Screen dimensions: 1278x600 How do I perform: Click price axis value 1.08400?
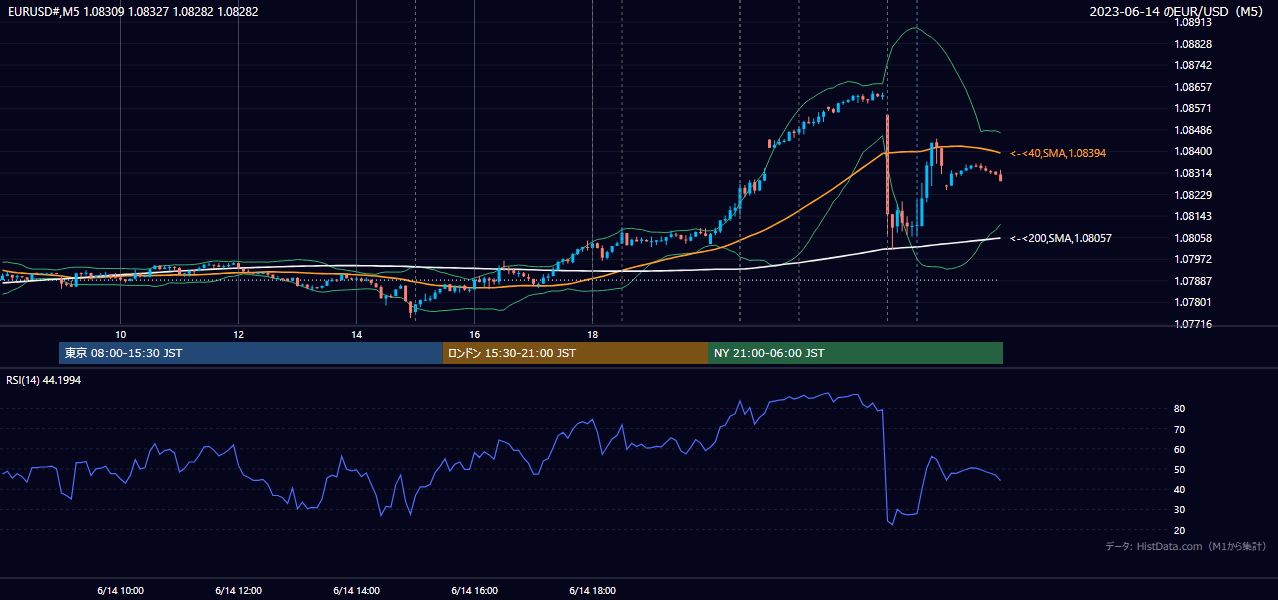click(x=1194, y=151)
